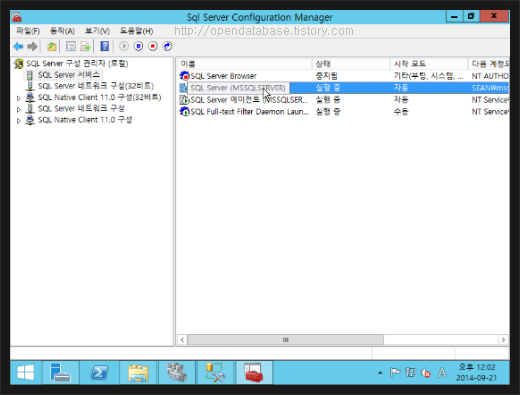
Task: Sort by the 시작 모드 column header
Action: (429, 64)
